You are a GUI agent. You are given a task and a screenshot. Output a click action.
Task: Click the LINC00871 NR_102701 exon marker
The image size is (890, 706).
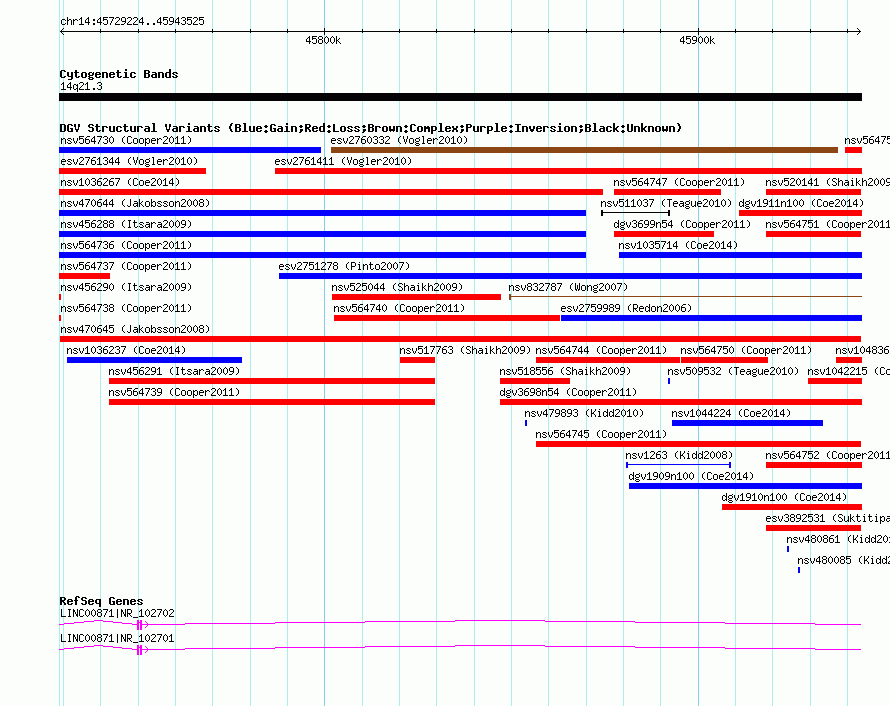[x=140, y=650]
